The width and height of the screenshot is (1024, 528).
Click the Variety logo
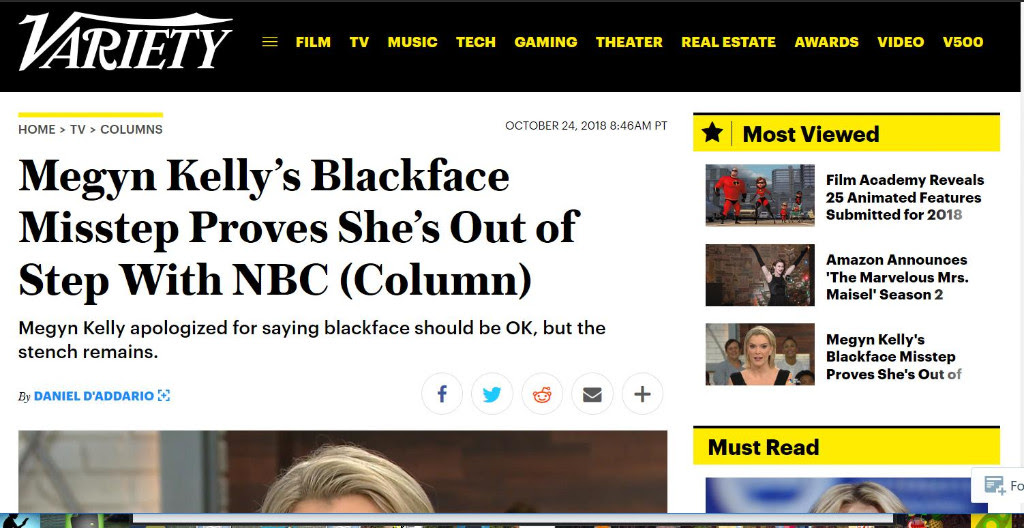pyautogui.click(x=125, y=42)
